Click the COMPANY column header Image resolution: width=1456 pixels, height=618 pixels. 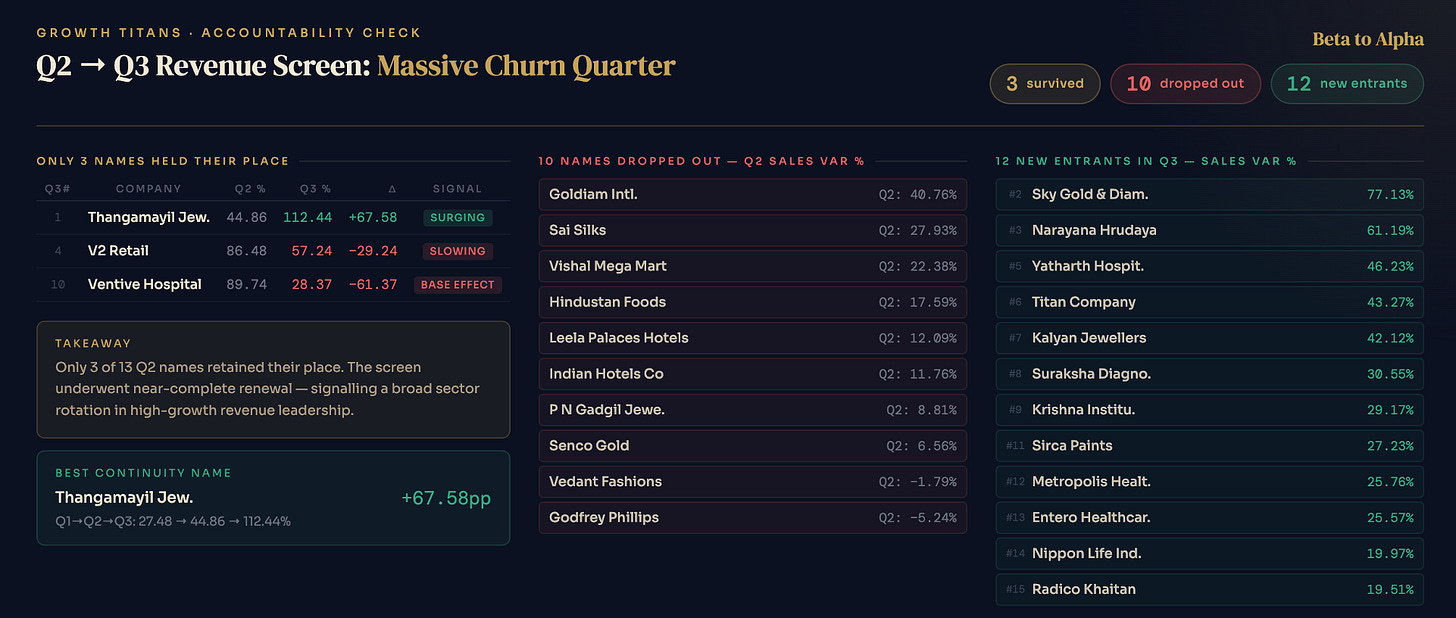(x=148, y=188)
